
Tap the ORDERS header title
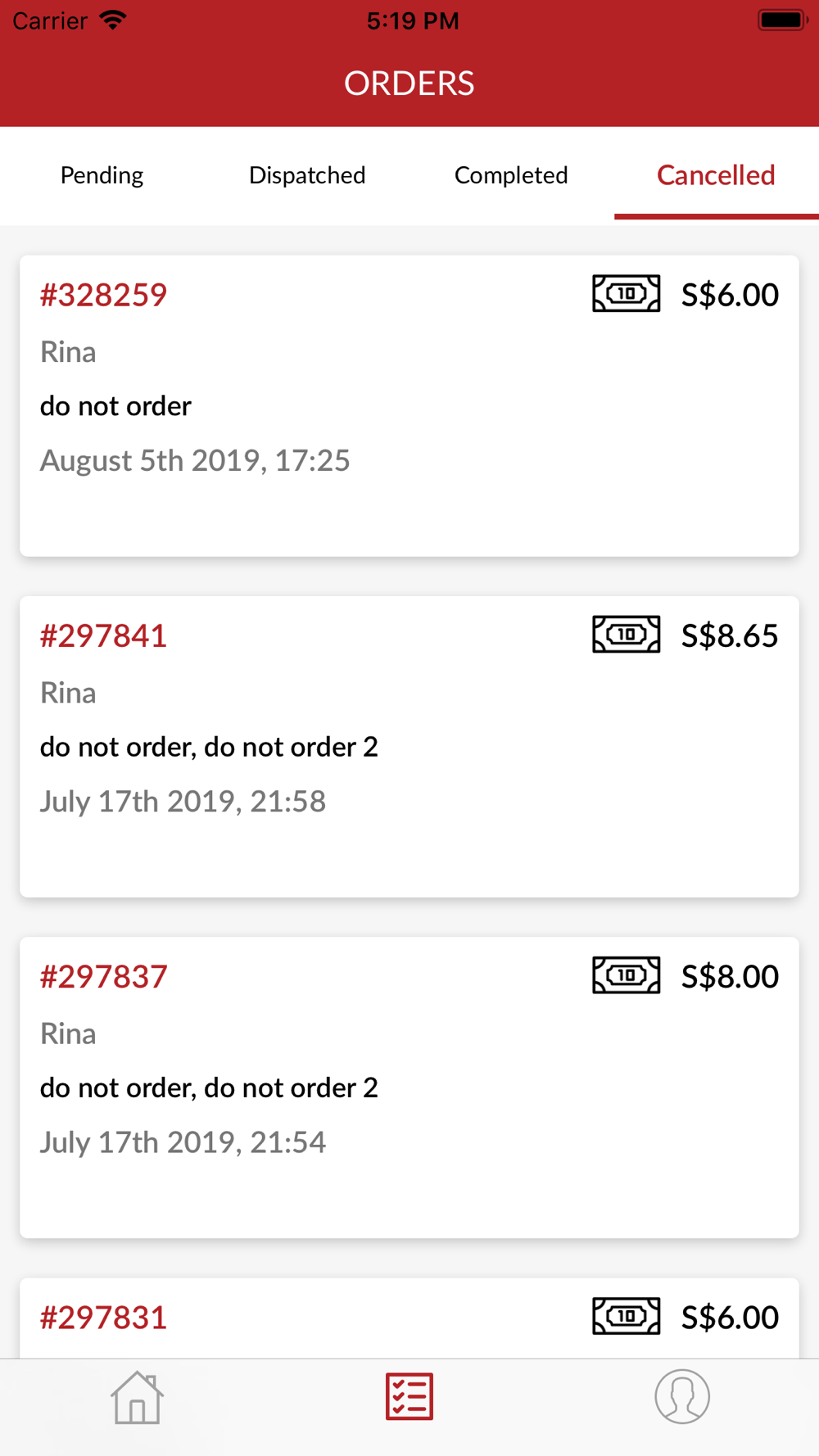[x=409, y=84]
